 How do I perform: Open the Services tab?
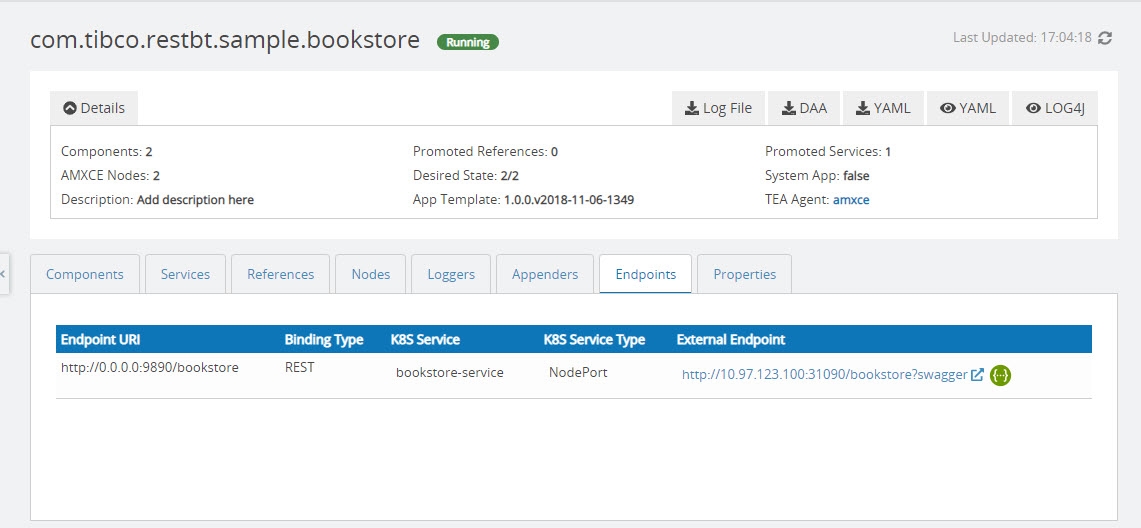click(x=185, y=274)
